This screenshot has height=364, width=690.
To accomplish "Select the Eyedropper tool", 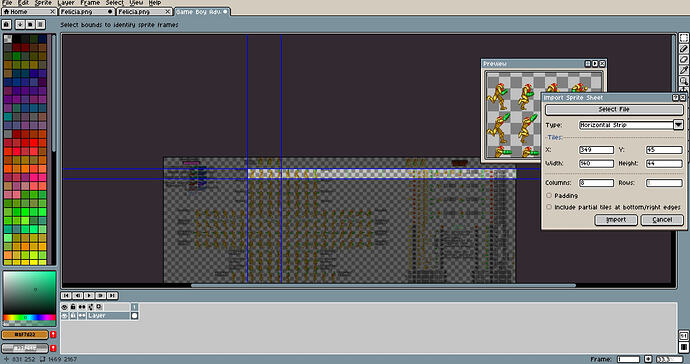I will click(683, 70).
